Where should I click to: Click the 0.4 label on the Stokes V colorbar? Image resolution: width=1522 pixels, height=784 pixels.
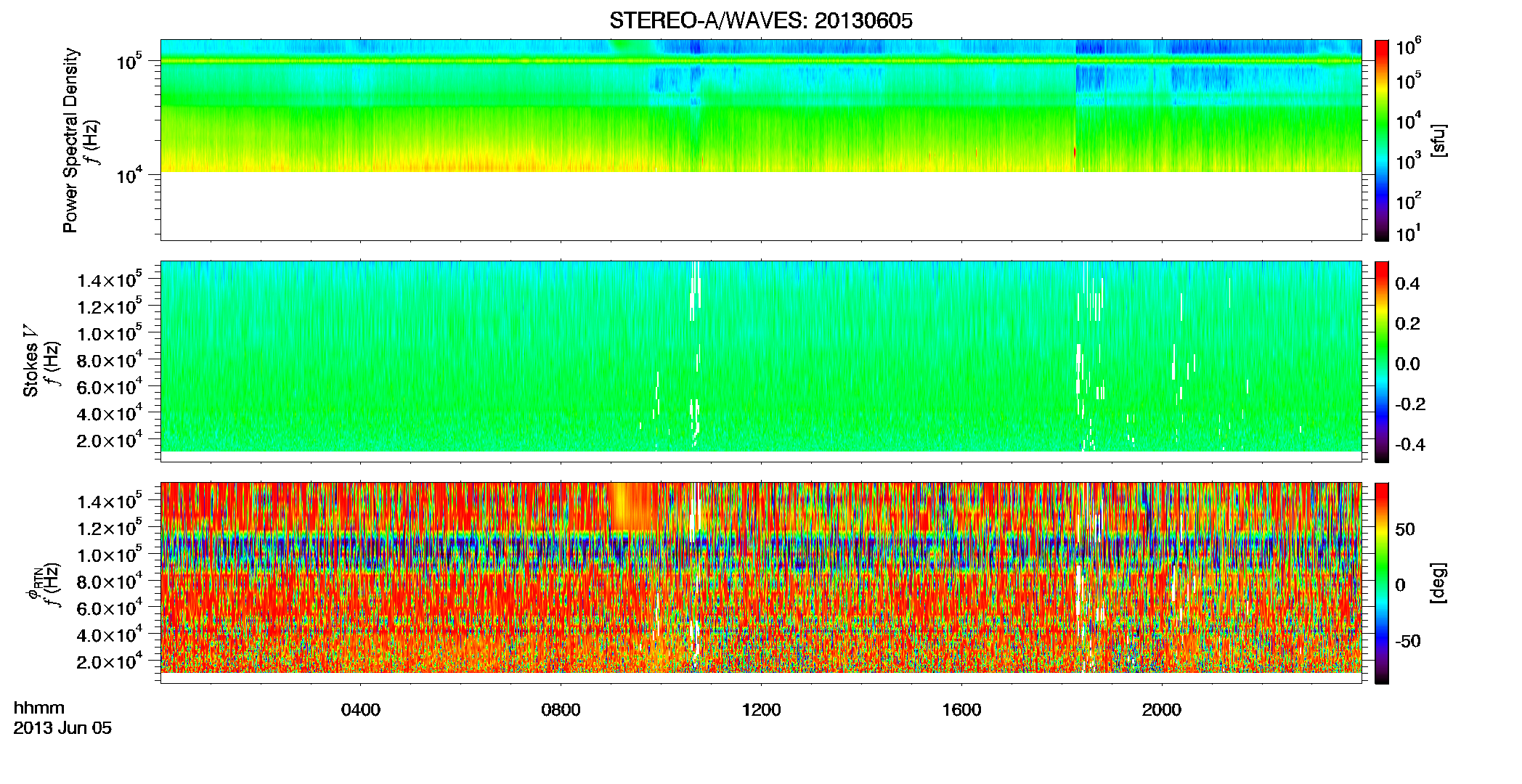(x=1407, y=284)
